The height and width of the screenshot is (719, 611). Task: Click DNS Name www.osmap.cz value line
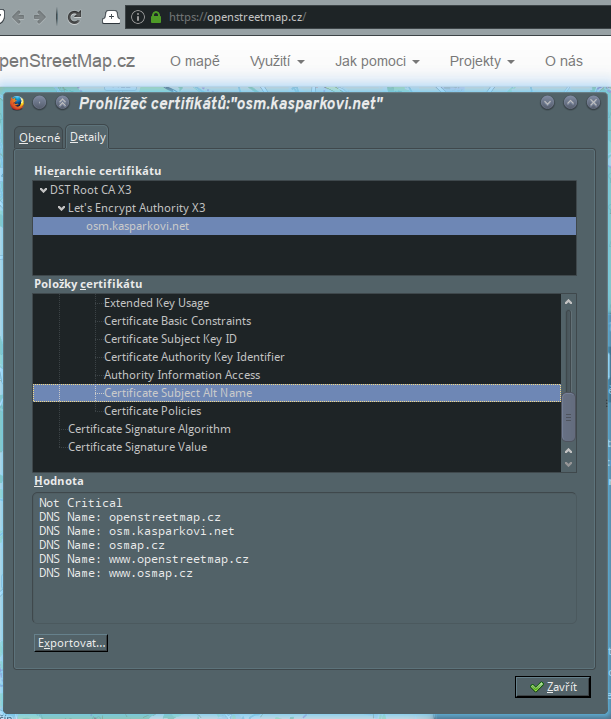tap(116, 573)
